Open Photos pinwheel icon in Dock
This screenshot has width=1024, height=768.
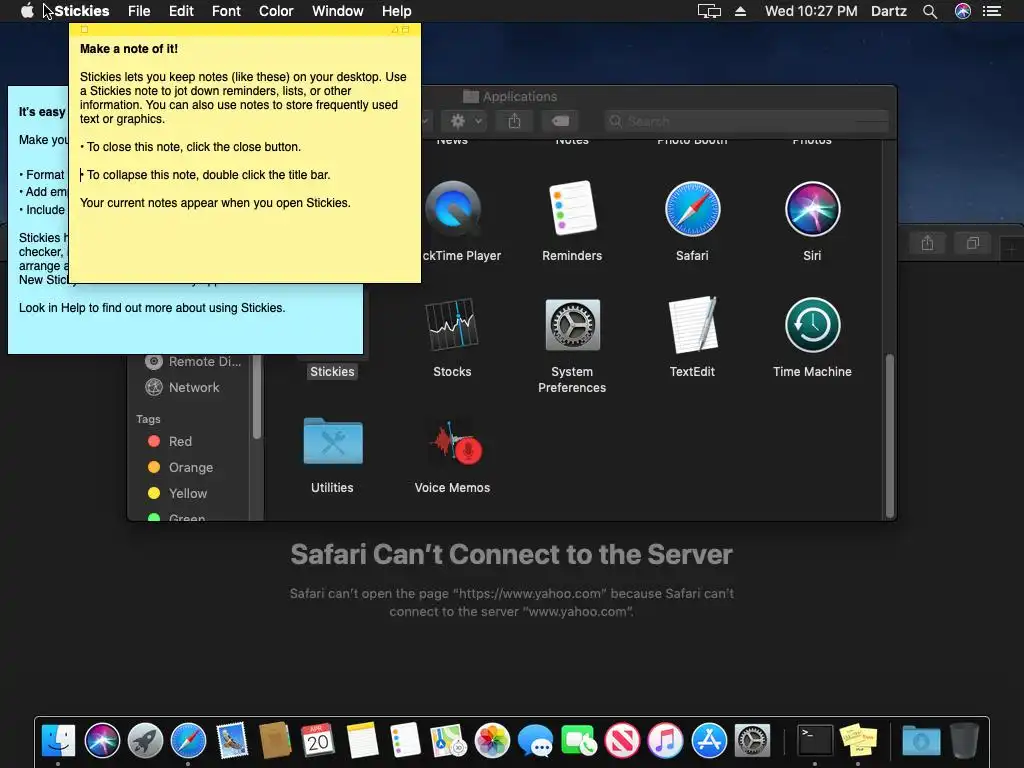coord(492,741)
